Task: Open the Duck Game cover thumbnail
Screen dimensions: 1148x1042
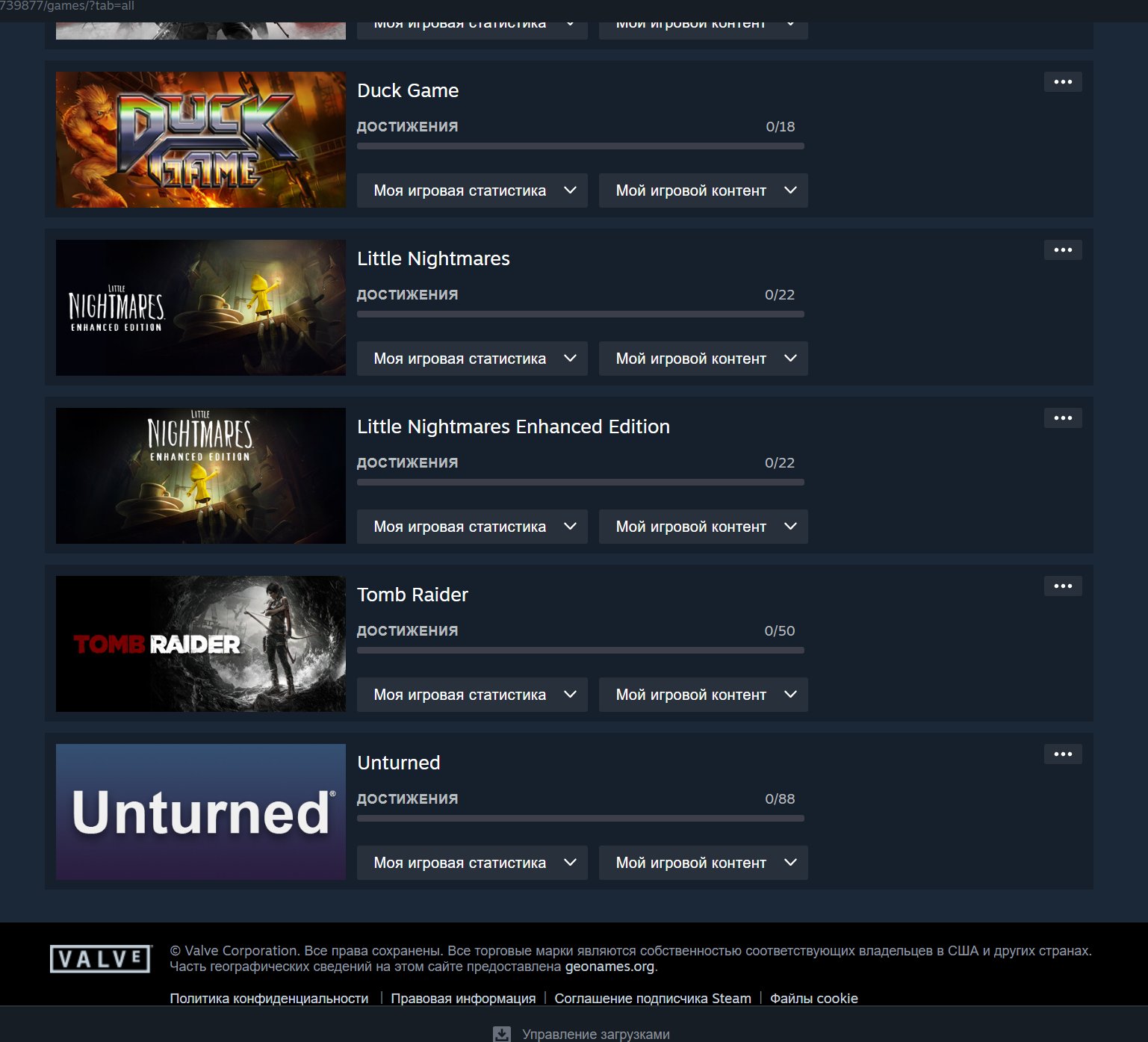Action: (x=201, y=140)
